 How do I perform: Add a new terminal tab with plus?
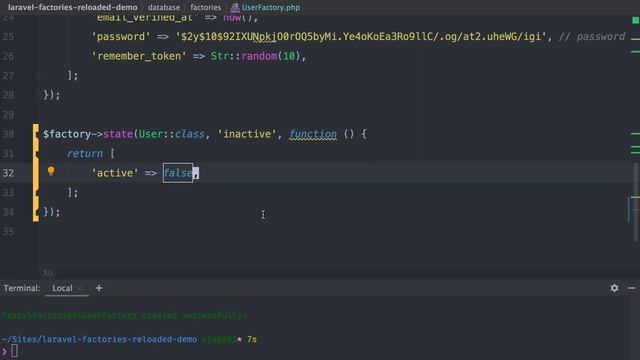pos(99,288)
